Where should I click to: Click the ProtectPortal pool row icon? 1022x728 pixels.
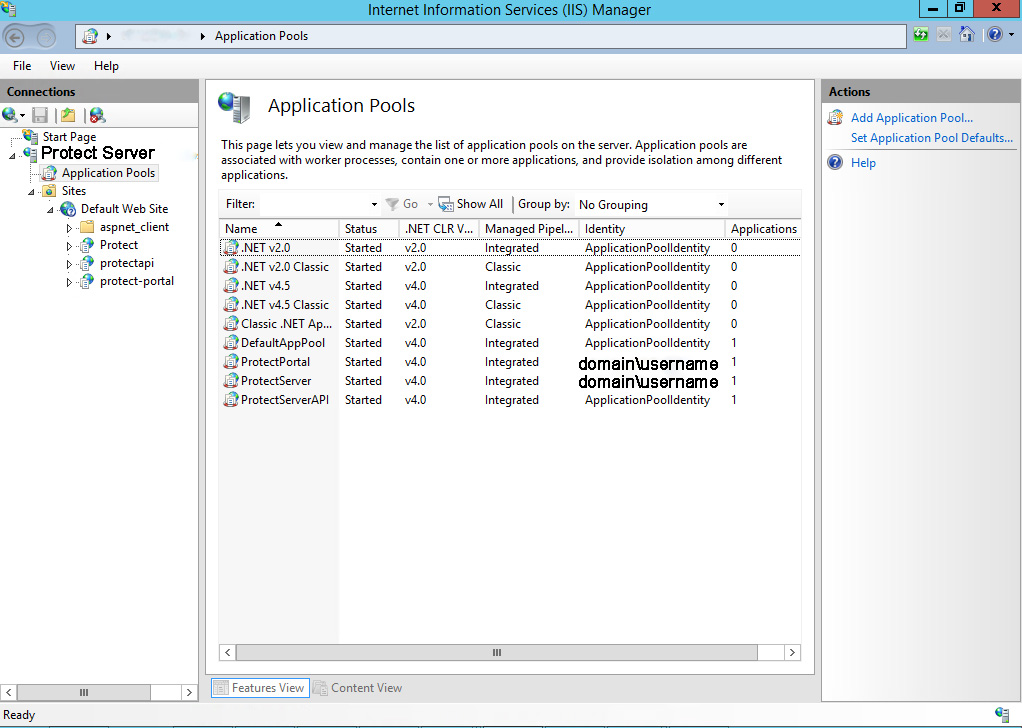point(231,362)
